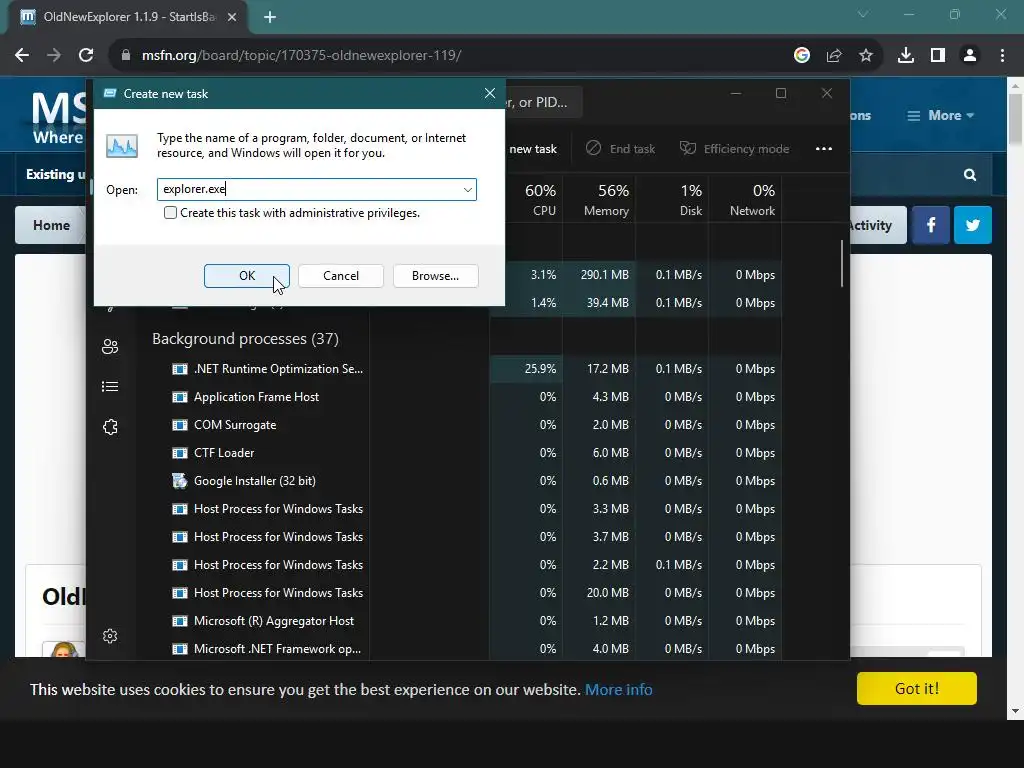Viewport: 1024px width, 768px height.
Task: Open Chrome Downloads icon
Action: (x=906, y=56)
